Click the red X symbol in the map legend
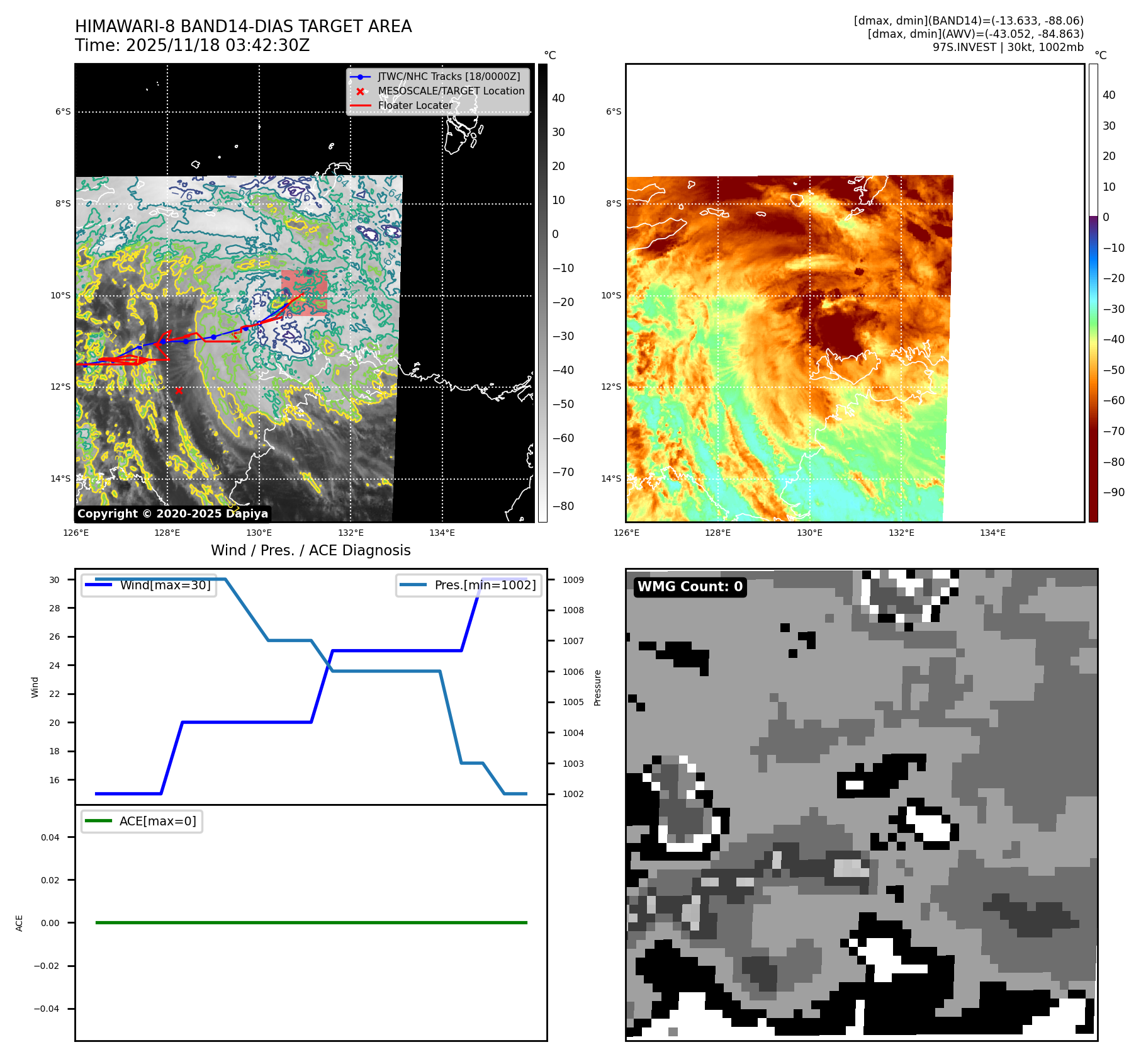This screenshot has width=1141, height=1064. [x=360, y=91]
